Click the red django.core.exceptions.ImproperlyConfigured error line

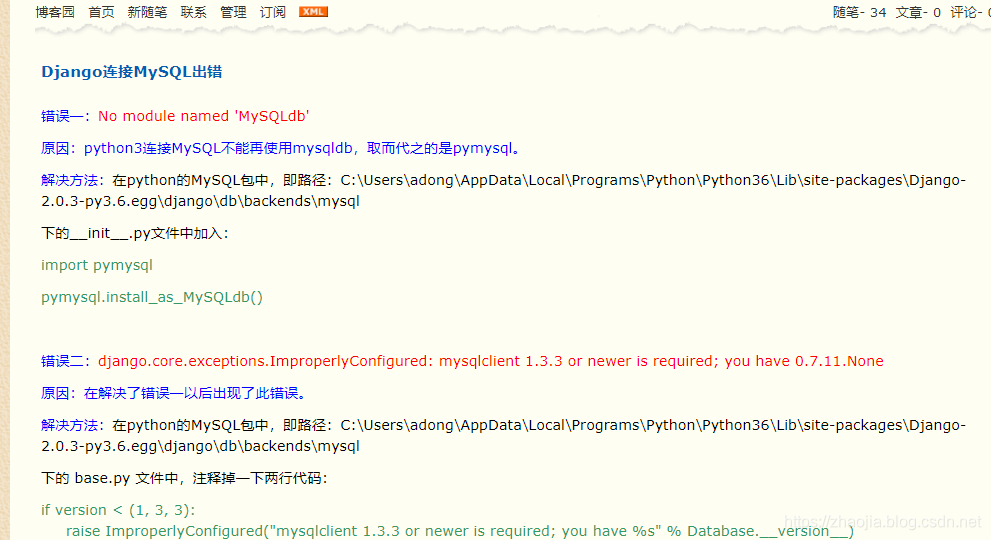click(x=490, y=361)
